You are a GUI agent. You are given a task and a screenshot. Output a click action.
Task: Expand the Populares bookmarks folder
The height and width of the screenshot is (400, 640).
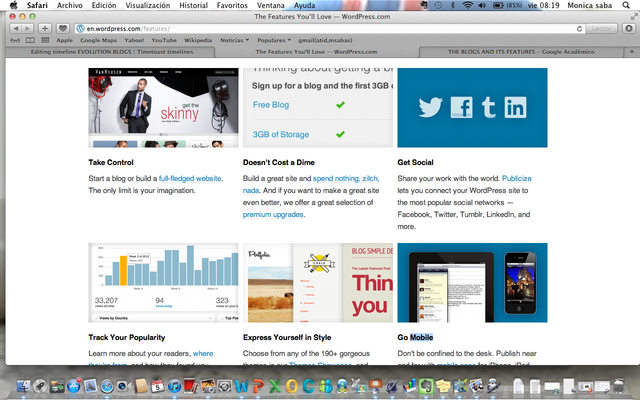click(x=274, y=40)
